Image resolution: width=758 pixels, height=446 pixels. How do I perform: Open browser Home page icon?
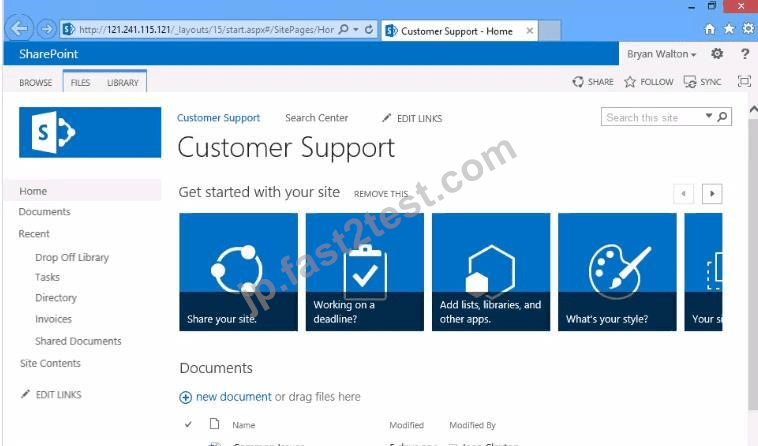point(709,29)
